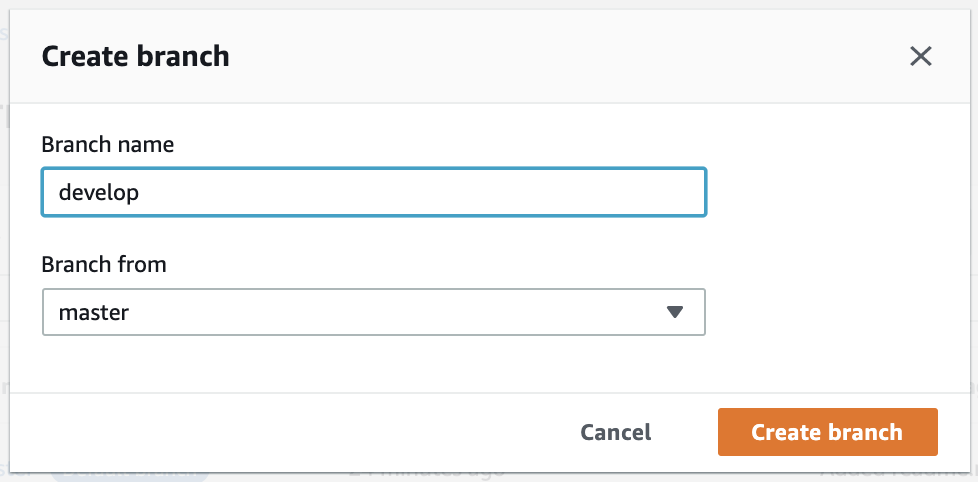Screen dimensions: 978x482
Task: Open the Branch from dropdown
Action: click(373, 312)
